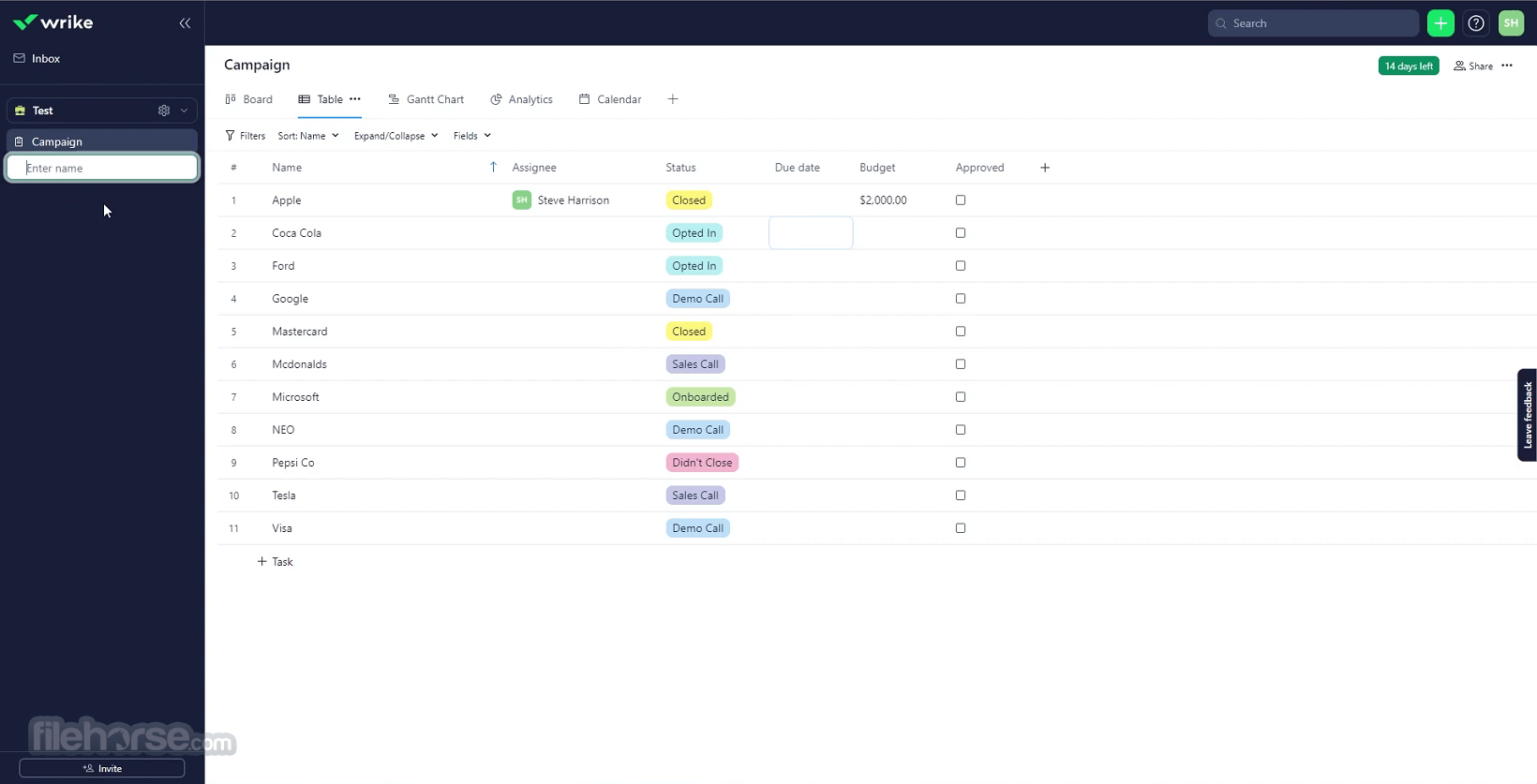The image size is (1537, 784).
Task: Switch to the Board view
Action: [249, 99]
